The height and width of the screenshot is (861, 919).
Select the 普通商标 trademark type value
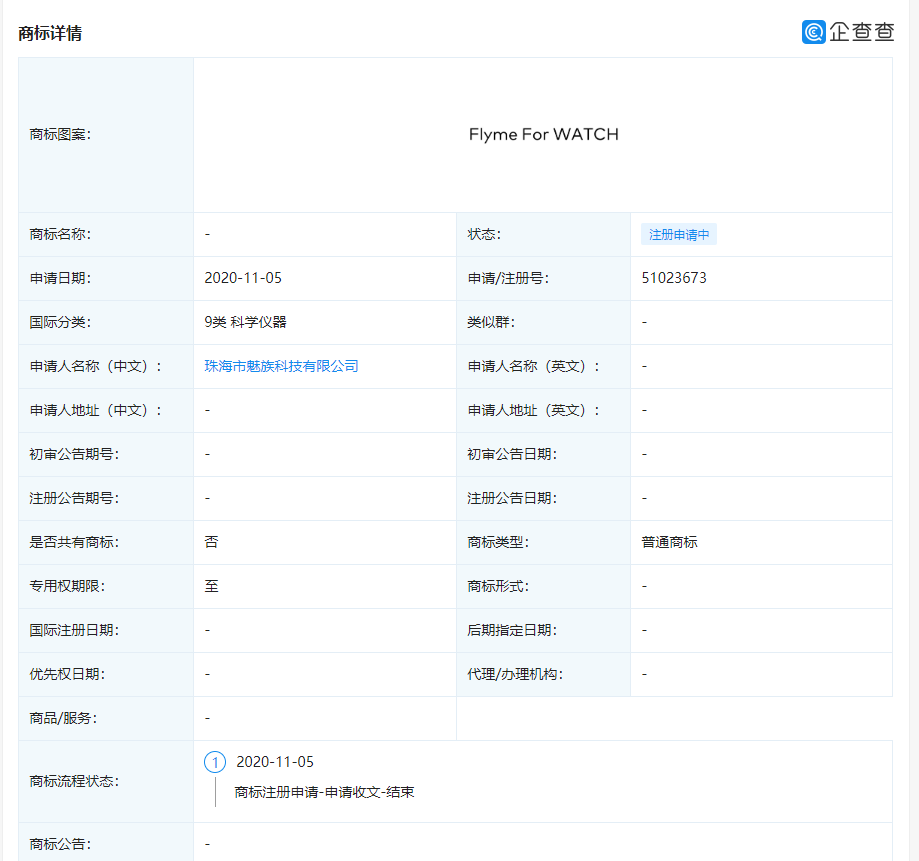pos(669,542)
